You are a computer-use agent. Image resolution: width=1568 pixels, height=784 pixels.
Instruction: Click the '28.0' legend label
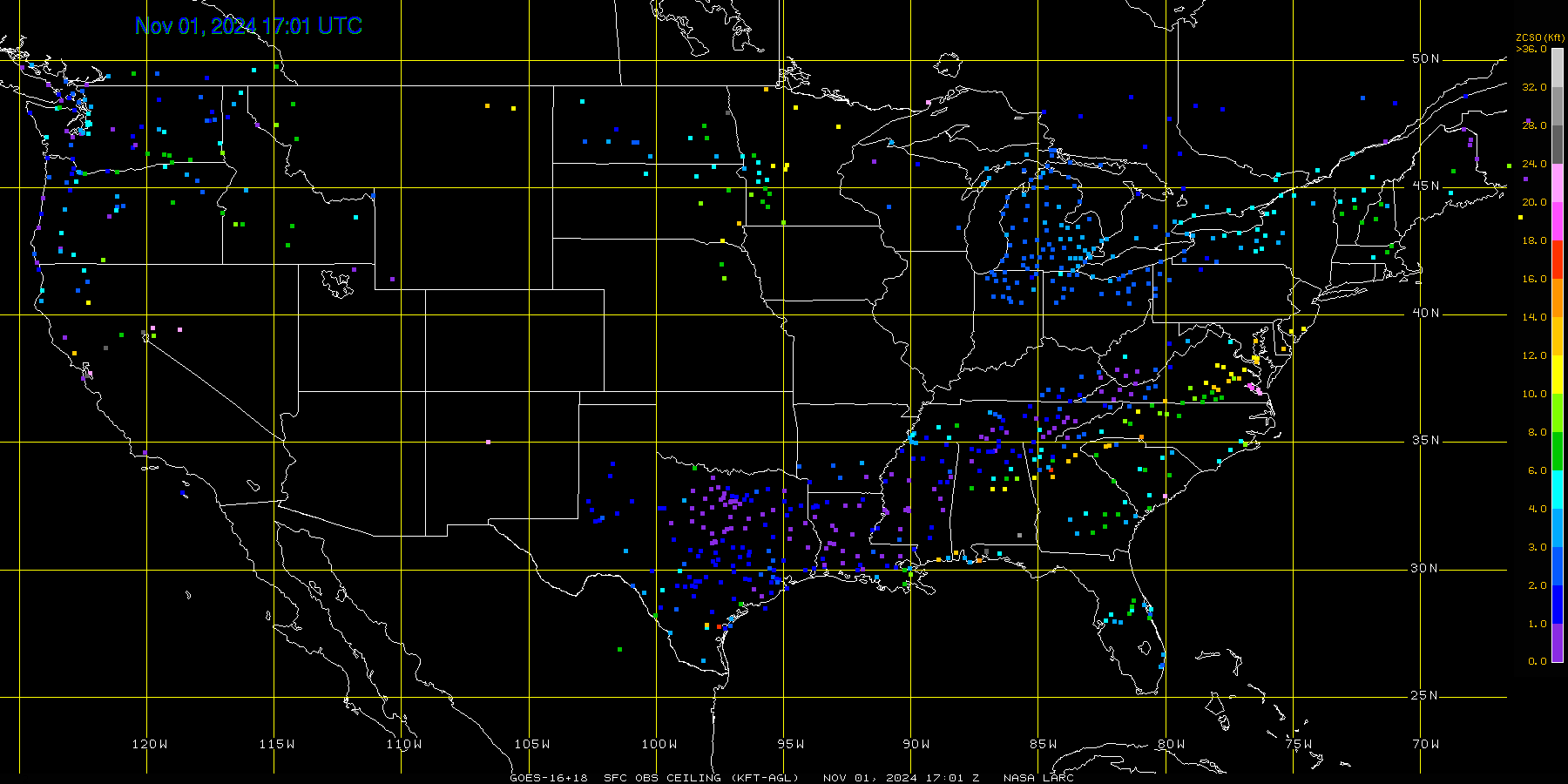pos(1534,125)
